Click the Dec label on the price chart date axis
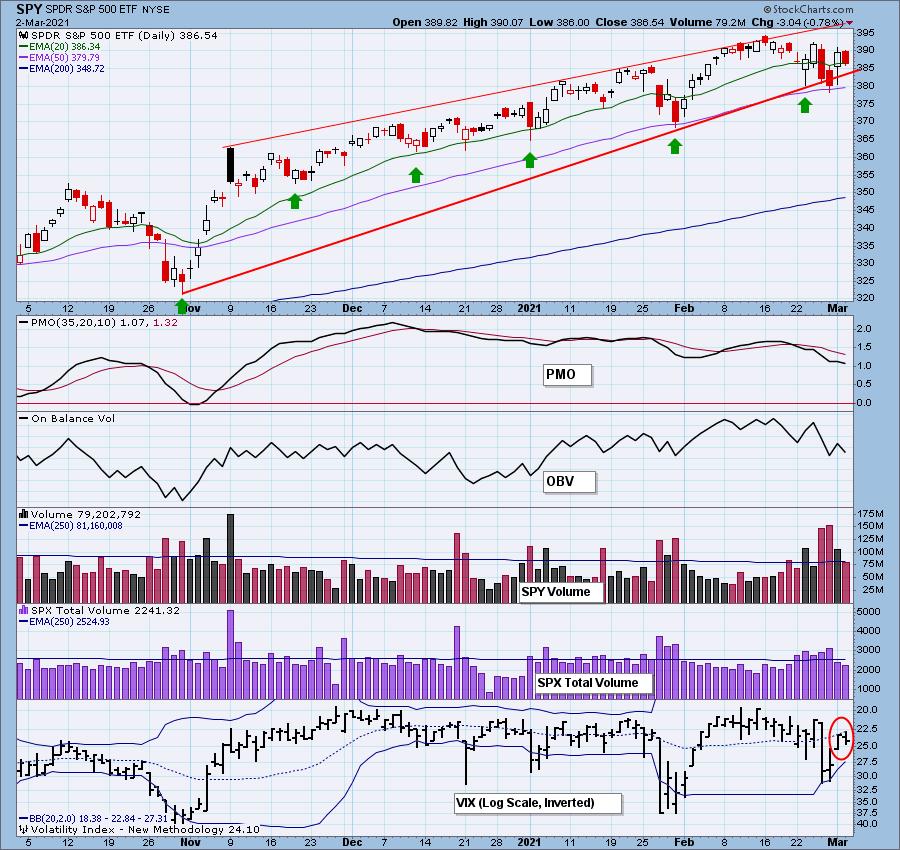The height and width of the screenshot is (850, 900). pyautogui.click(x=351, y=308)
